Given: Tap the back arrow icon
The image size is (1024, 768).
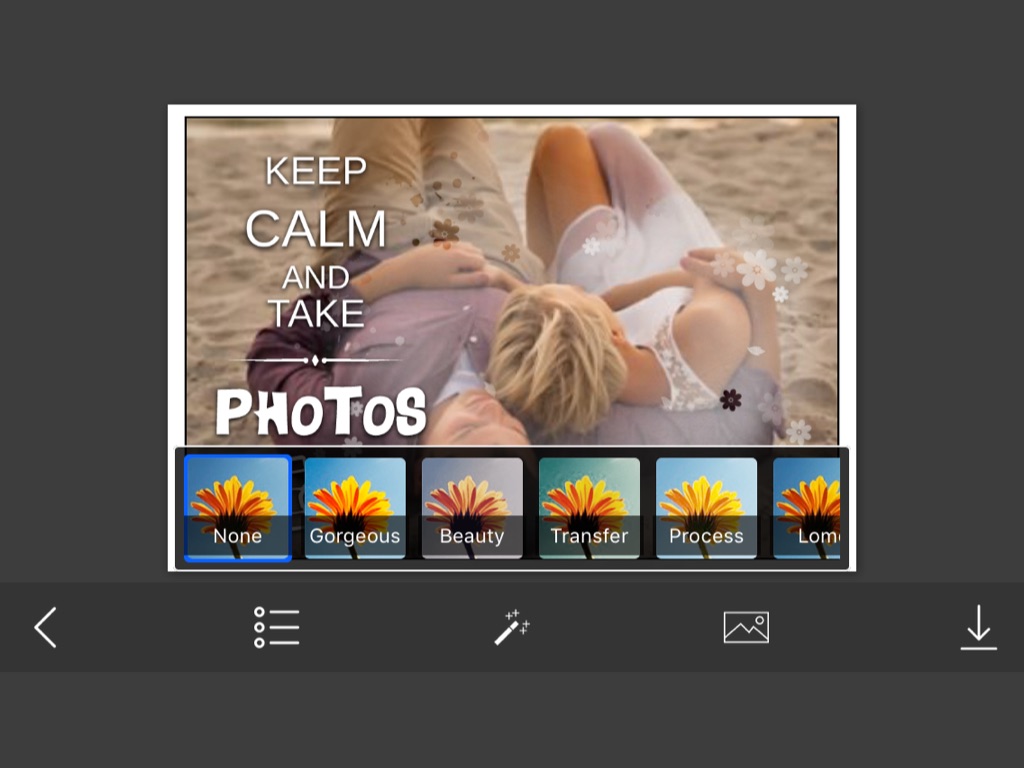Looking at the screenshot, I should pos(45,628).
